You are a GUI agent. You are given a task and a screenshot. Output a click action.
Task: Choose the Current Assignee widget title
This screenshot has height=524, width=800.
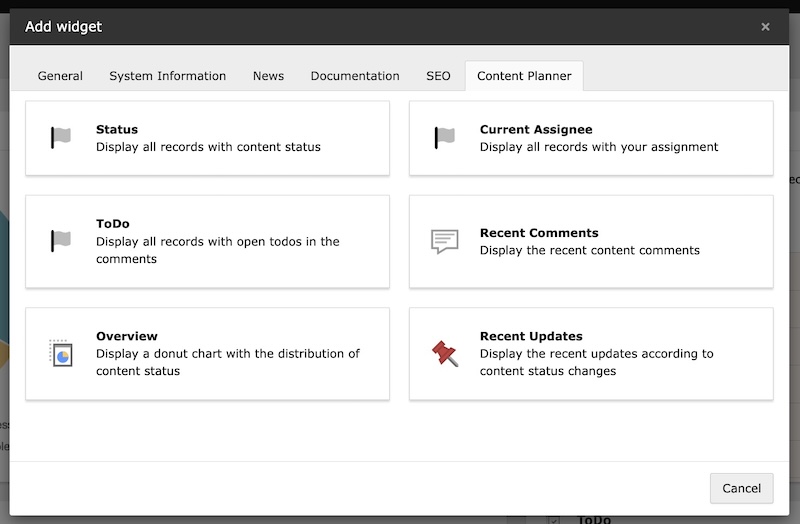point(536,129)
